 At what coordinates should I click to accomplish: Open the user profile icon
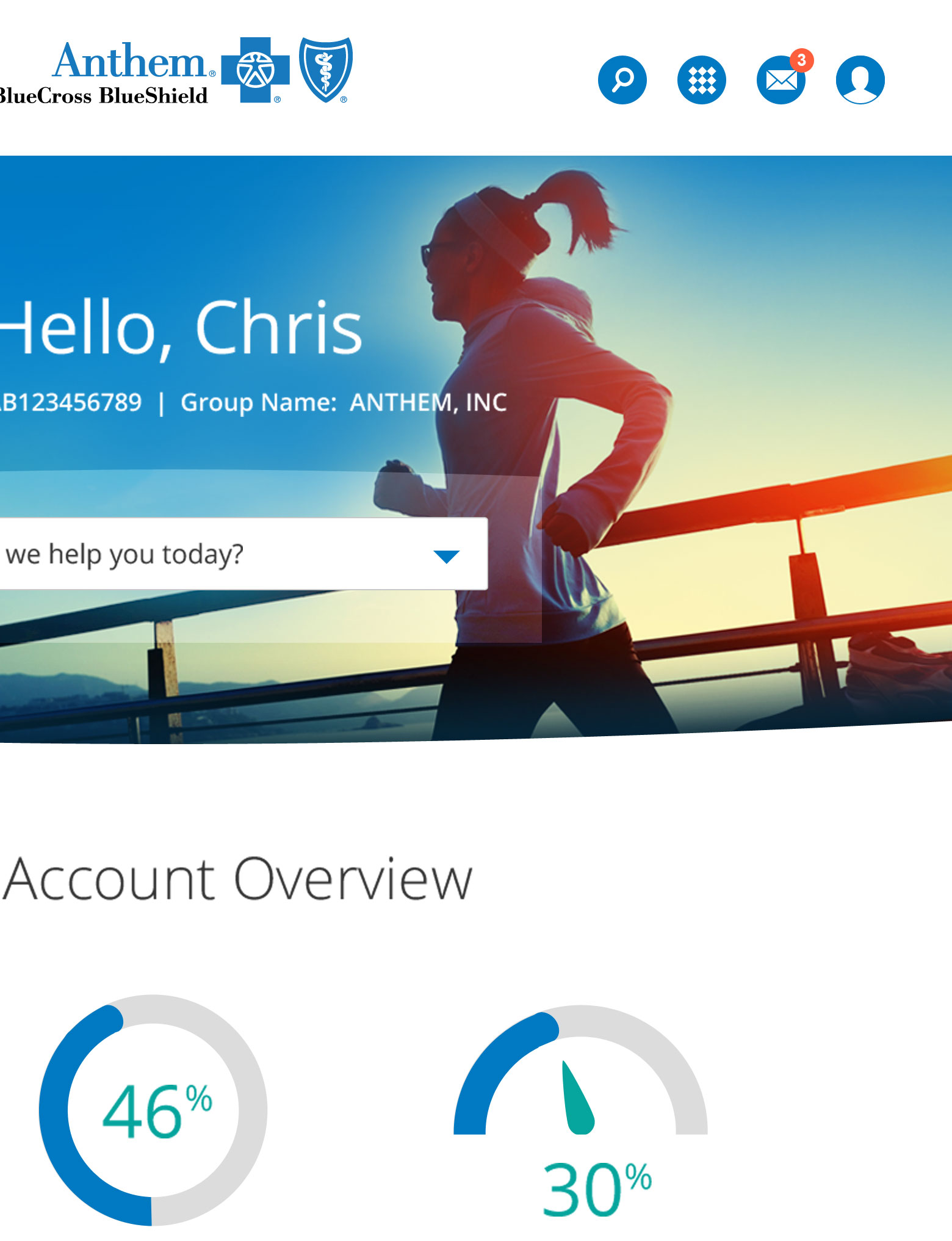pyautogui.click(x=860, y=80)
